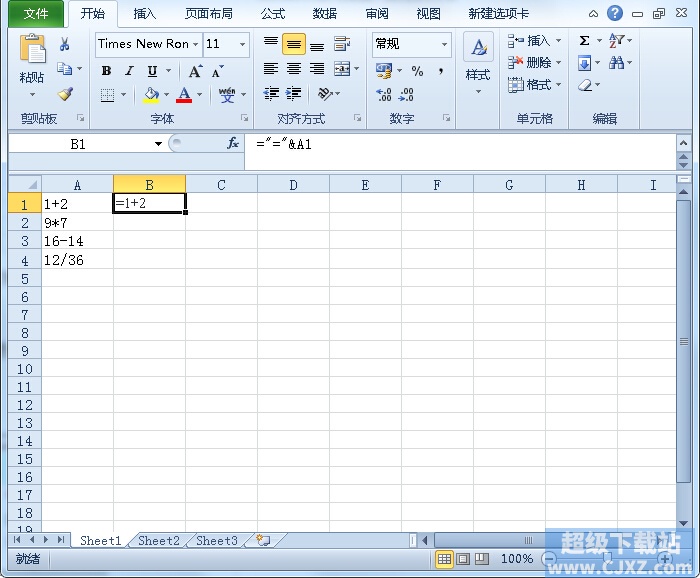The image size is (700, 578).
Task: Switch to Page Break Preview
Action: tap(481, 558)
